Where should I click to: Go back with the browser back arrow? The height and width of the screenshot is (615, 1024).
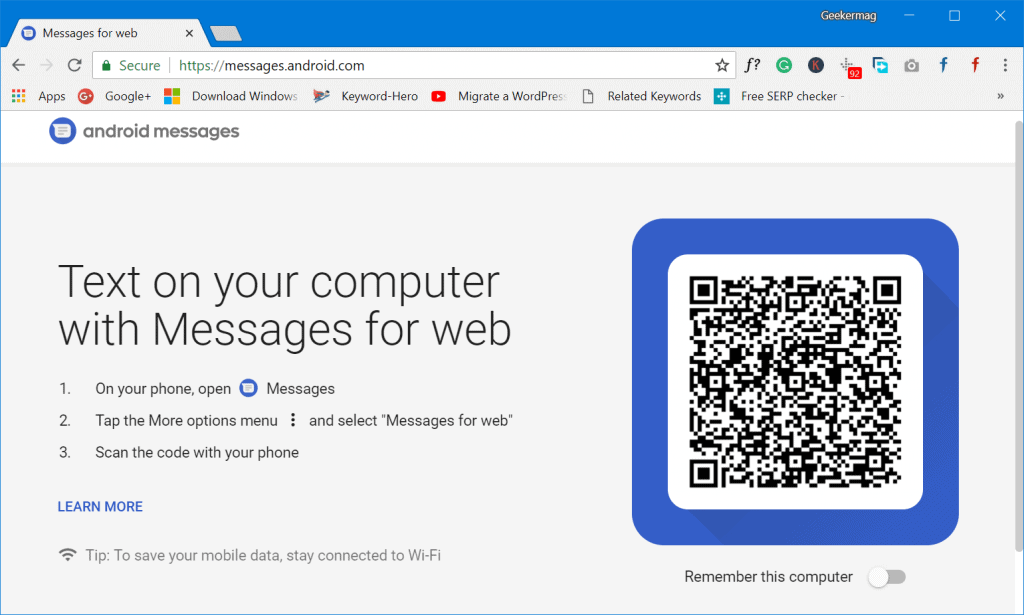pos(18,65)
